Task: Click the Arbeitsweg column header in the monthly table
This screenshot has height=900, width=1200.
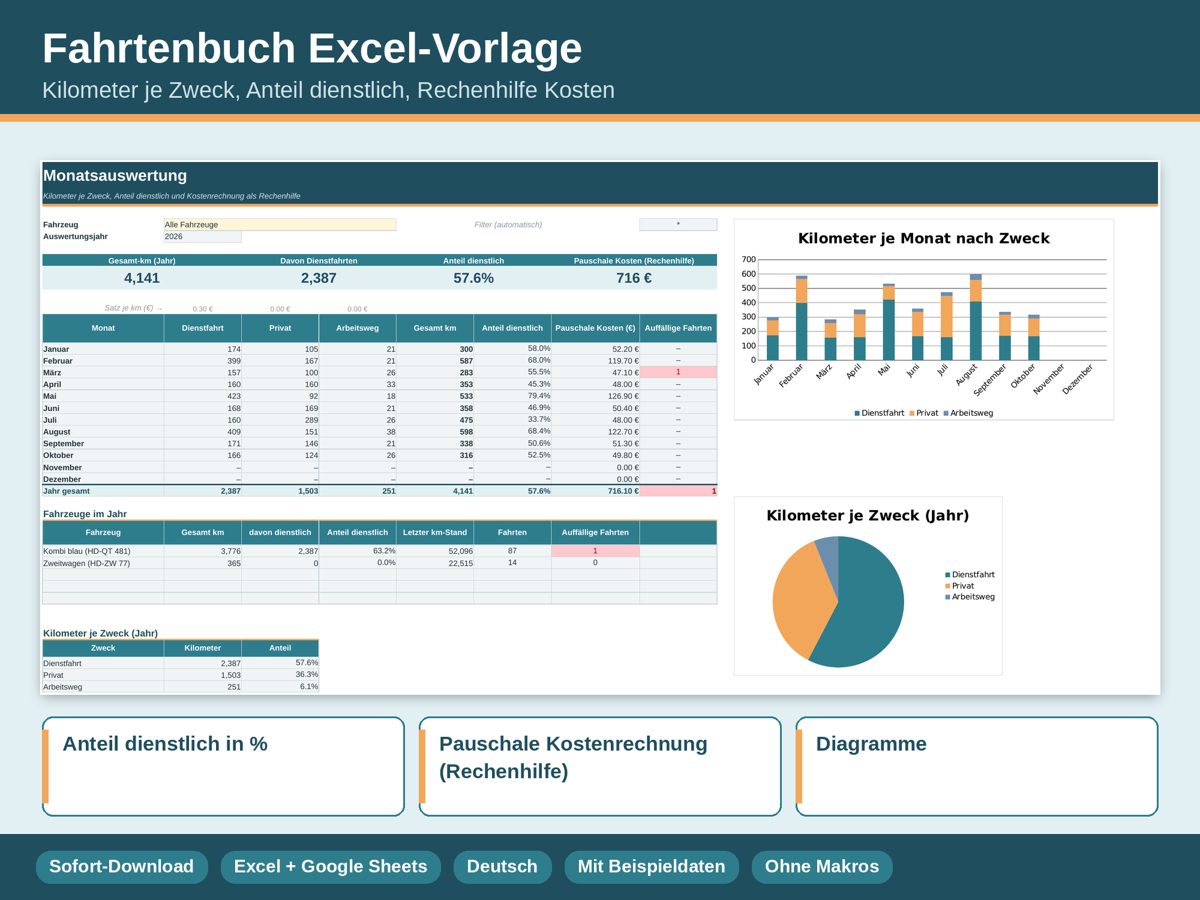Action: (x=358, y=328)
